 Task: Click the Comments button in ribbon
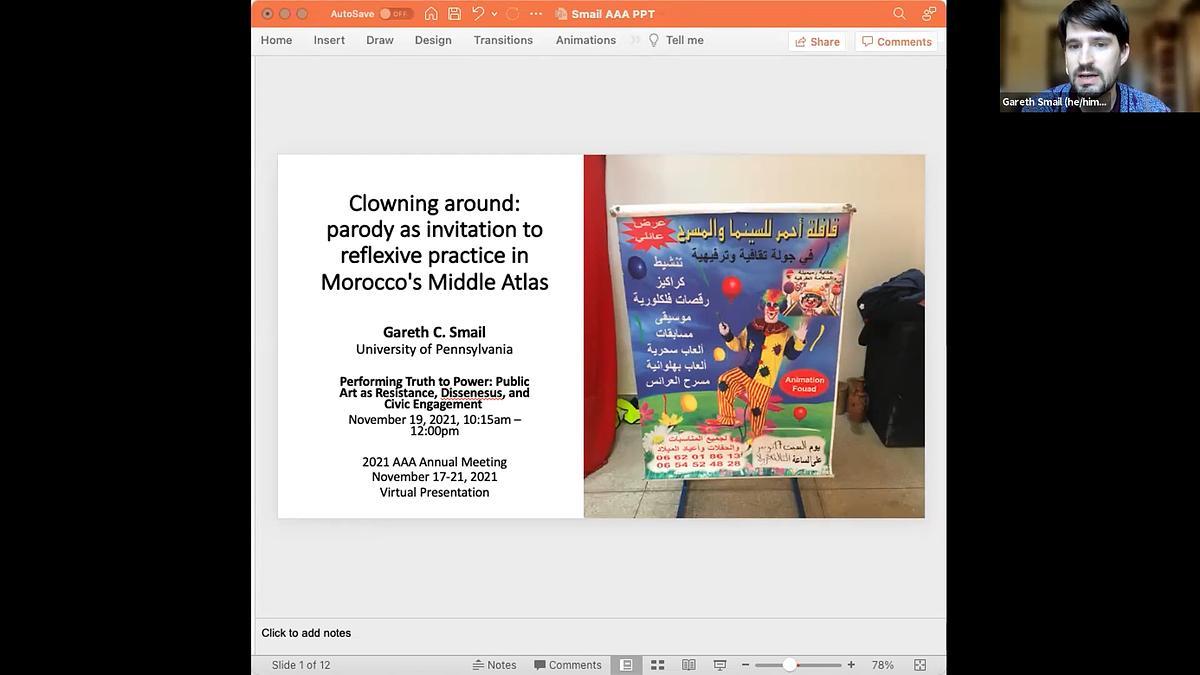tap(897, 42)
